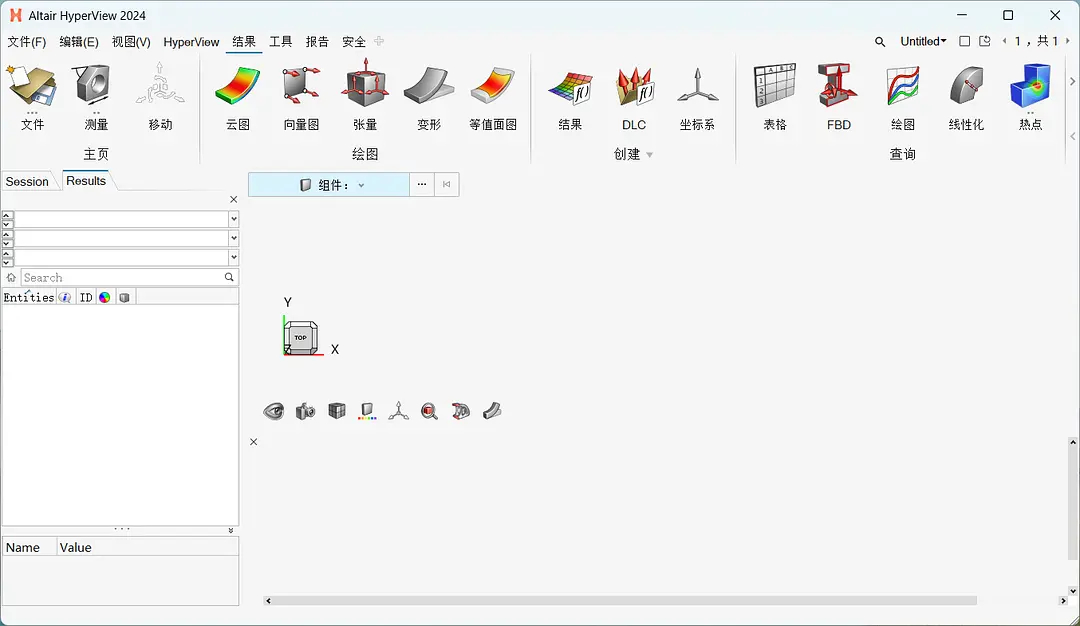1080x626 pixels.
Task: Click the TOP view cube
Action: [x=301, y=337]
